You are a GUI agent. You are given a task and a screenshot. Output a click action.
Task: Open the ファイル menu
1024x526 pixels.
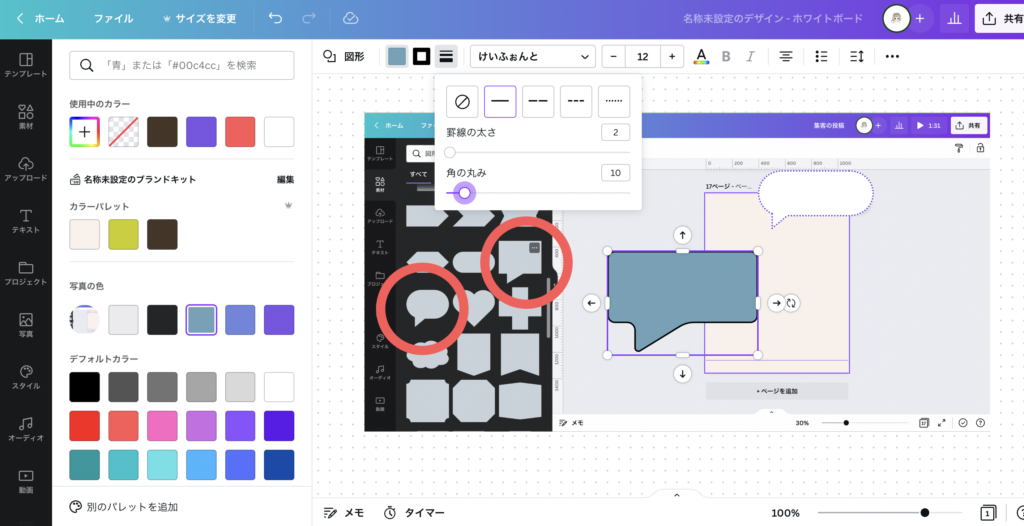pyautogui.click(x=113, y=19)
